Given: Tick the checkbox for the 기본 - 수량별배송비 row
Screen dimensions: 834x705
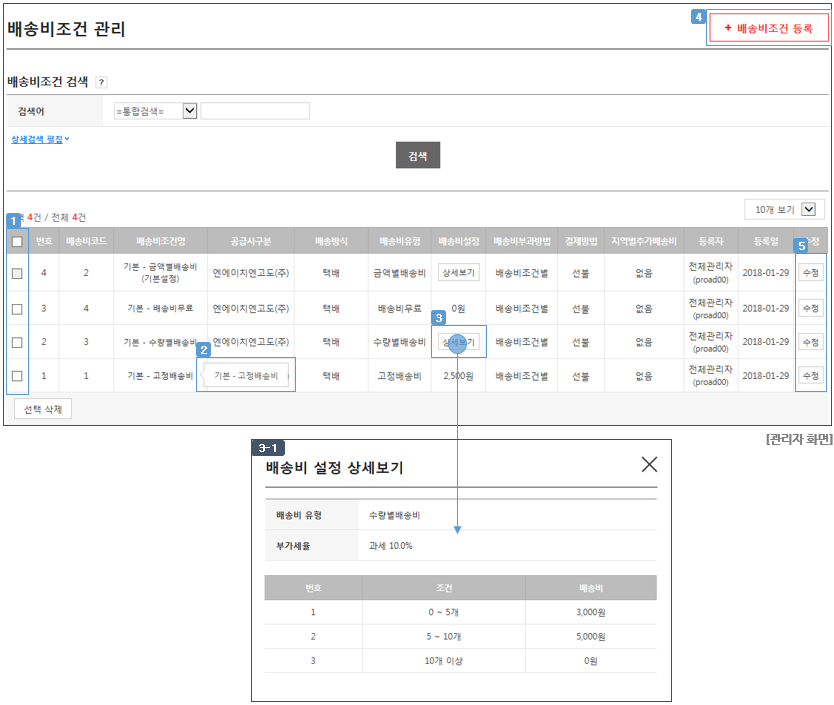Looking at the screenshot, I should [x=17, y=342].
